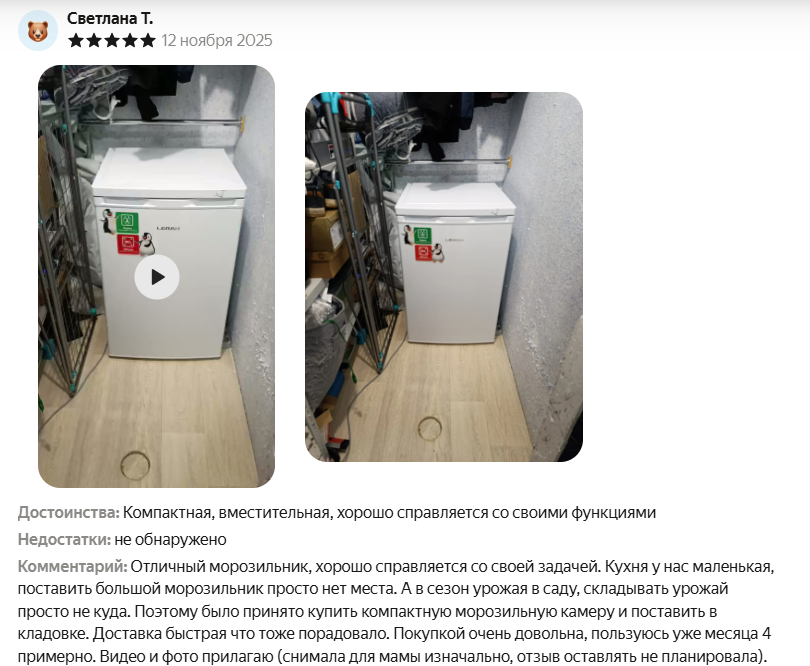Click the LERAN logo in the video preview
The width and height of the screenshot is (810, 666).
click(x=168, y=228)
